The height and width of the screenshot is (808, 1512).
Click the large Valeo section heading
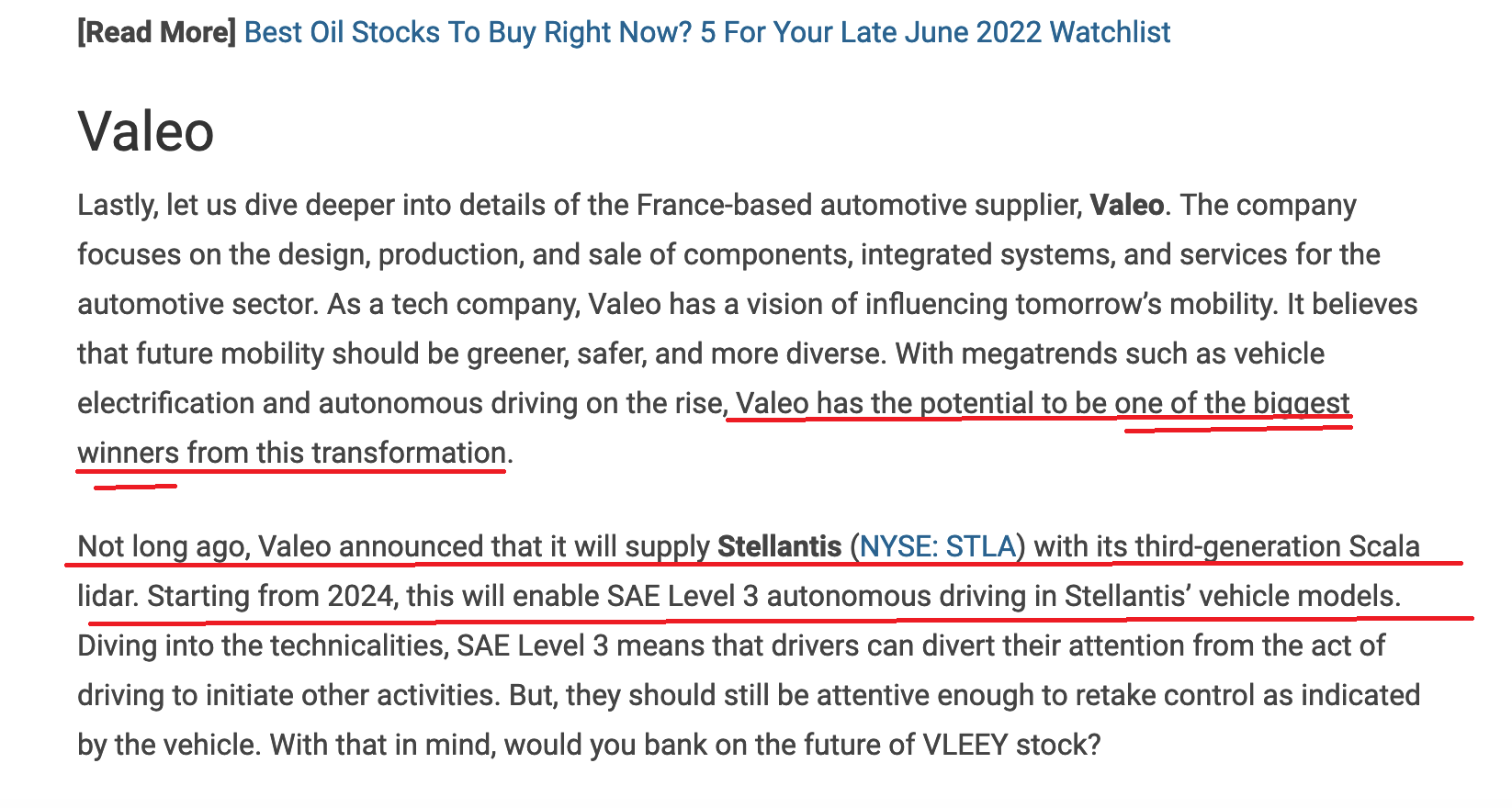pos(146,131)
